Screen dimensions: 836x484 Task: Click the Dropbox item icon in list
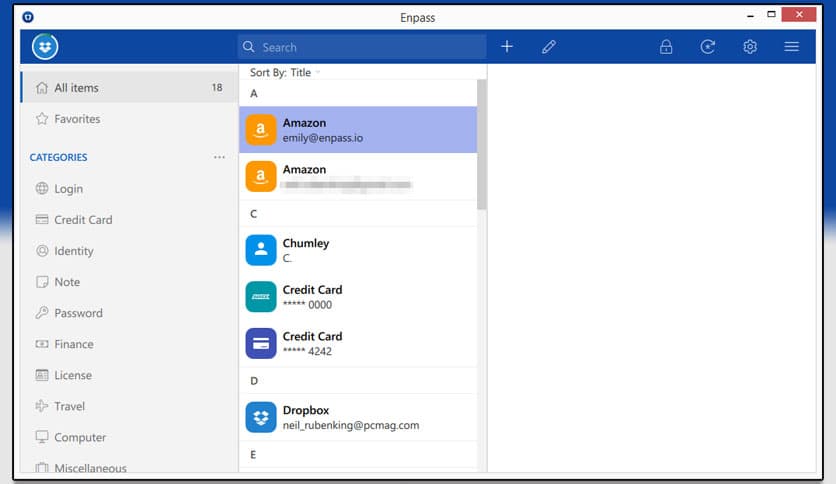point(261,417)
